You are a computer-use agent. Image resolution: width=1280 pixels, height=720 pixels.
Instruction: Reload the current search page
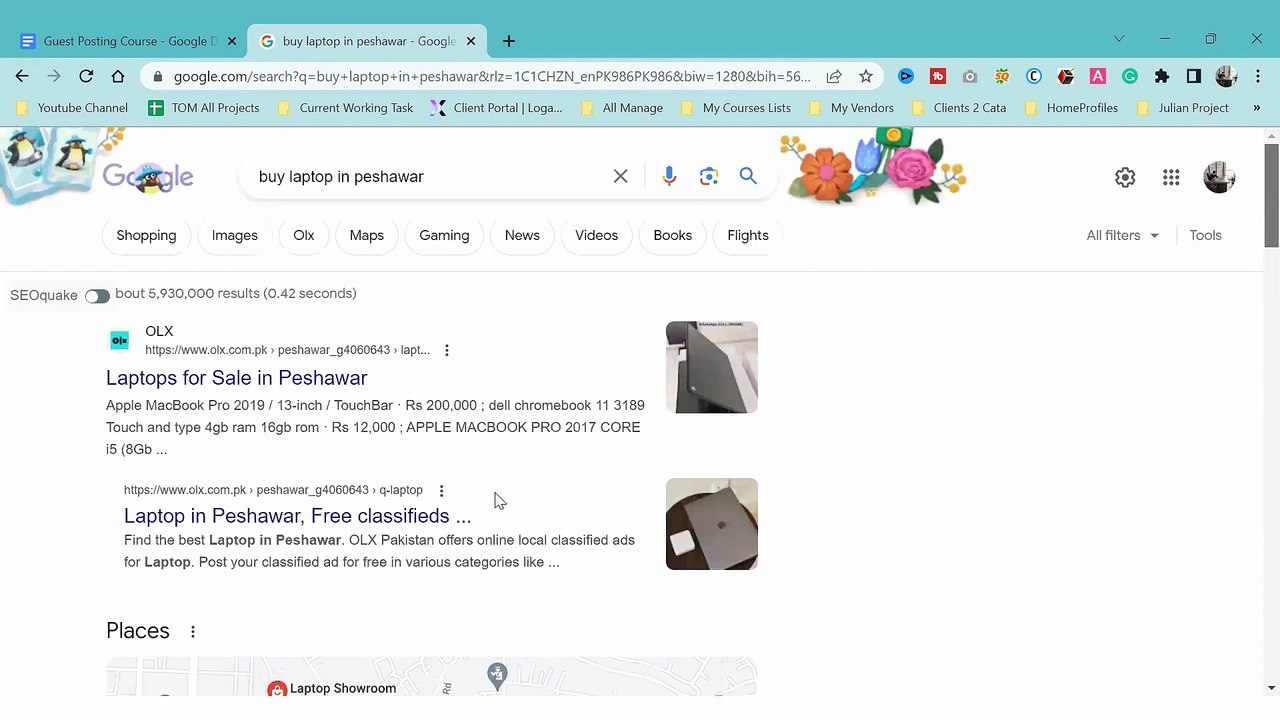coord(86,76)
